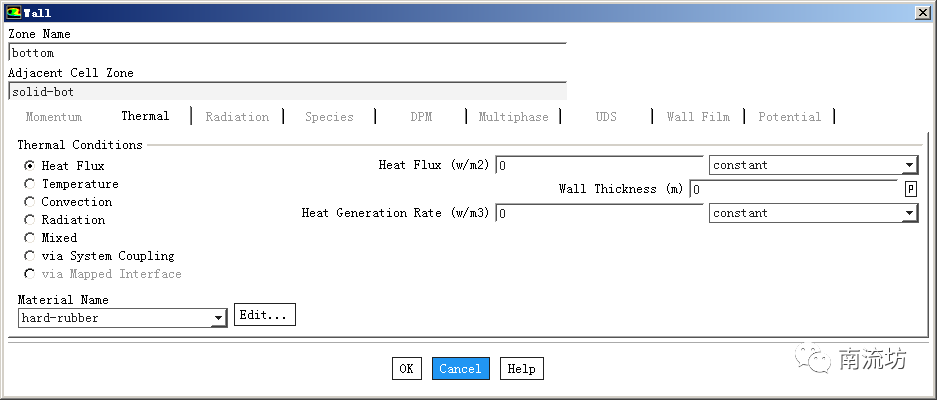Click the Adjacent Cell Zone field solid-bot

pos(287,91)
